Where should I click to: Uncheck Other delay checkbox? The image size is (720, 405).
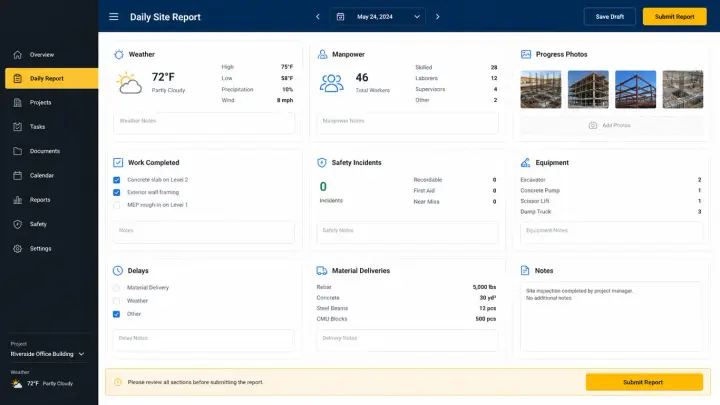116,314
